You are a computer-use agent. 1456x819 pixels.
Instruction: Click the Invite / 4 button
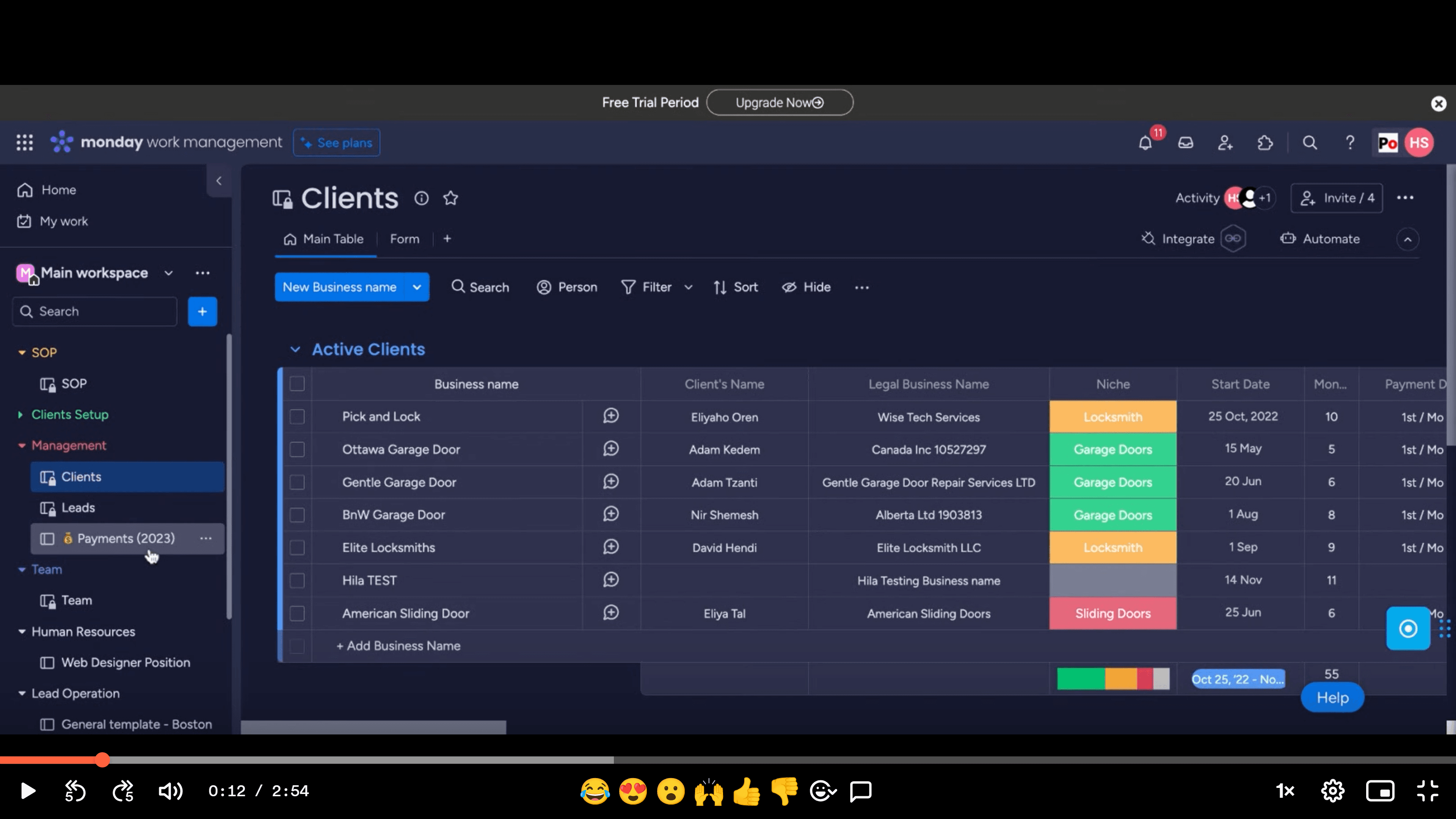tap(1337, 198)
